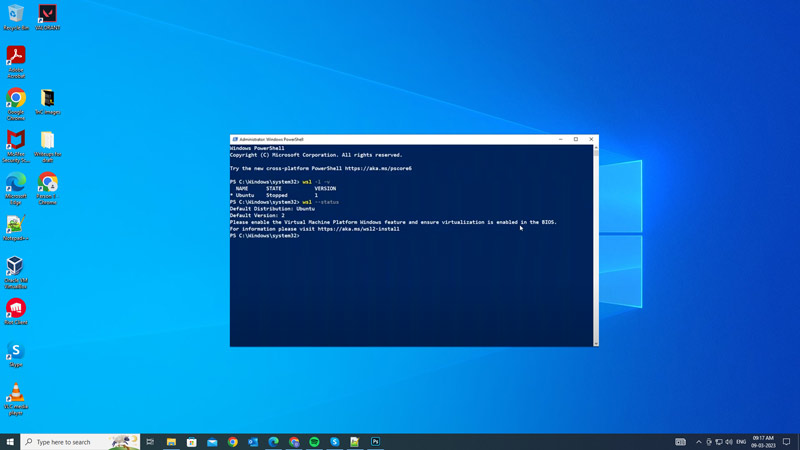This screenshot has width=800, height=450.
Task: Open Photoshop from the taskbar
Action: point(376,442)
